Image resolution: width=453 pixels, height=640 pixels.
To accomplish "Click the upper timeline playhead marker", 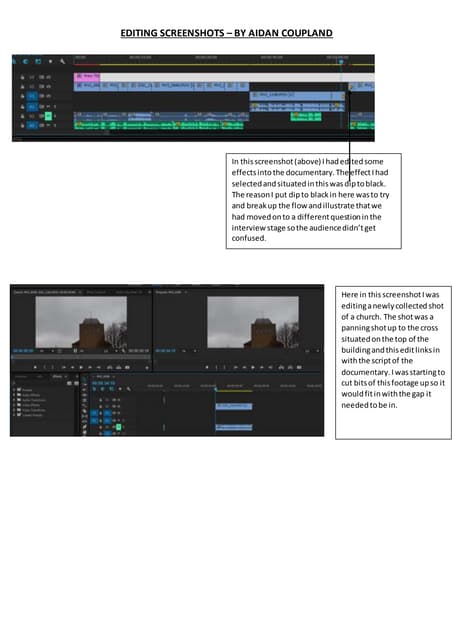I will click(x=341, y=62).
